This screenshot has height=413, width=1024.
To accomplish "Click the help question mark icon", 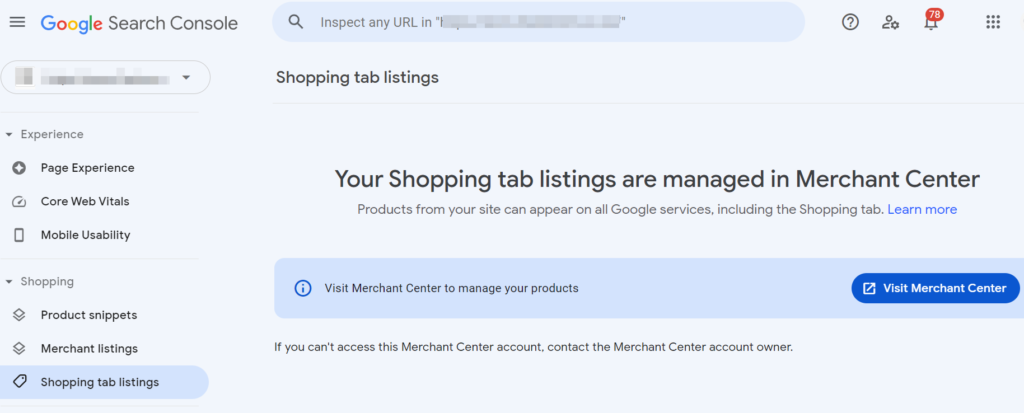I will 850,22.
